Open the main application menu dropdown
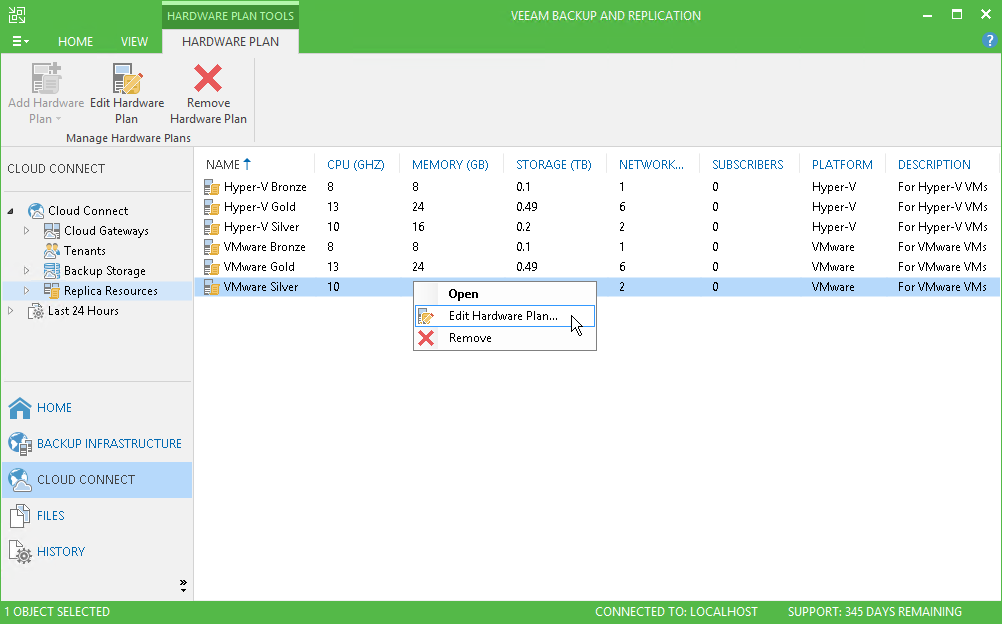Viewport: 1002px width, 624px height. 20,41
